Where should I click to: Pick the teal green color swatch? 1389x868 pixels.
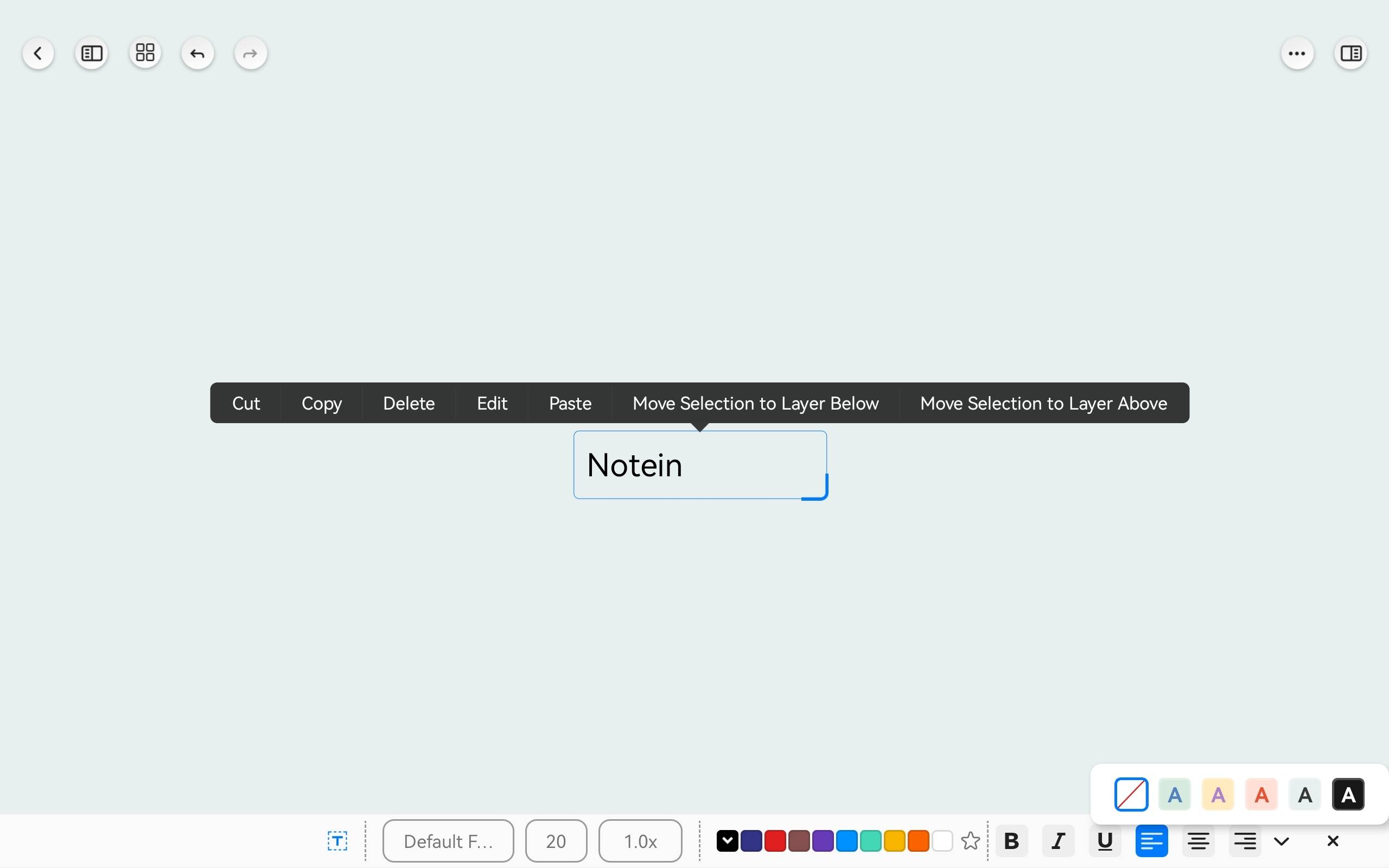point(871,841)
